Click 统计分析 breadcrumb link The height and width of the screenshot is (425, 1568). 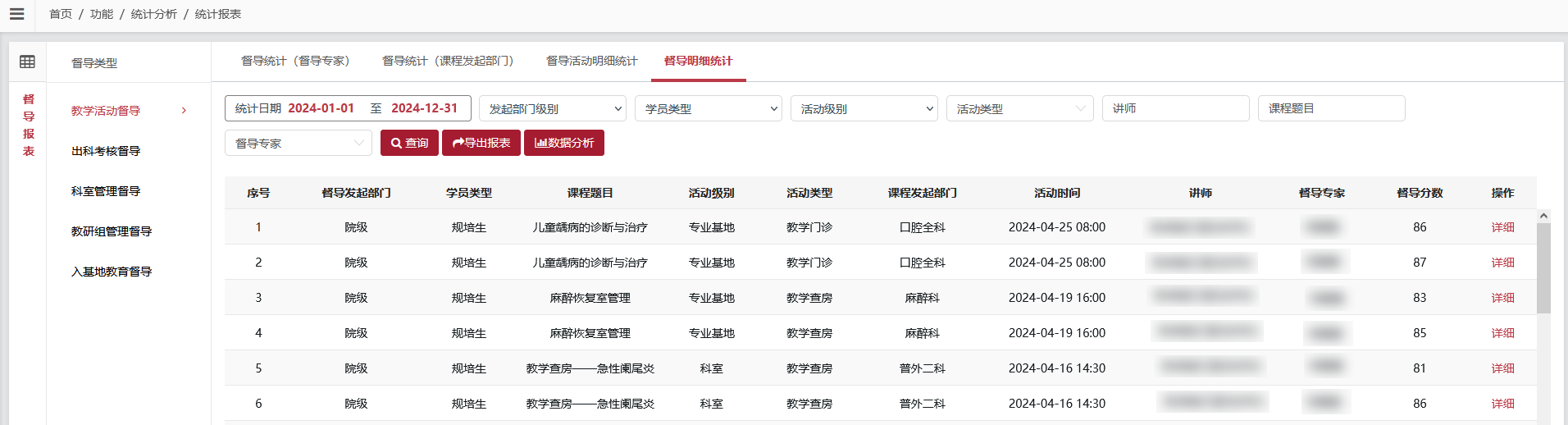point(154,14)
